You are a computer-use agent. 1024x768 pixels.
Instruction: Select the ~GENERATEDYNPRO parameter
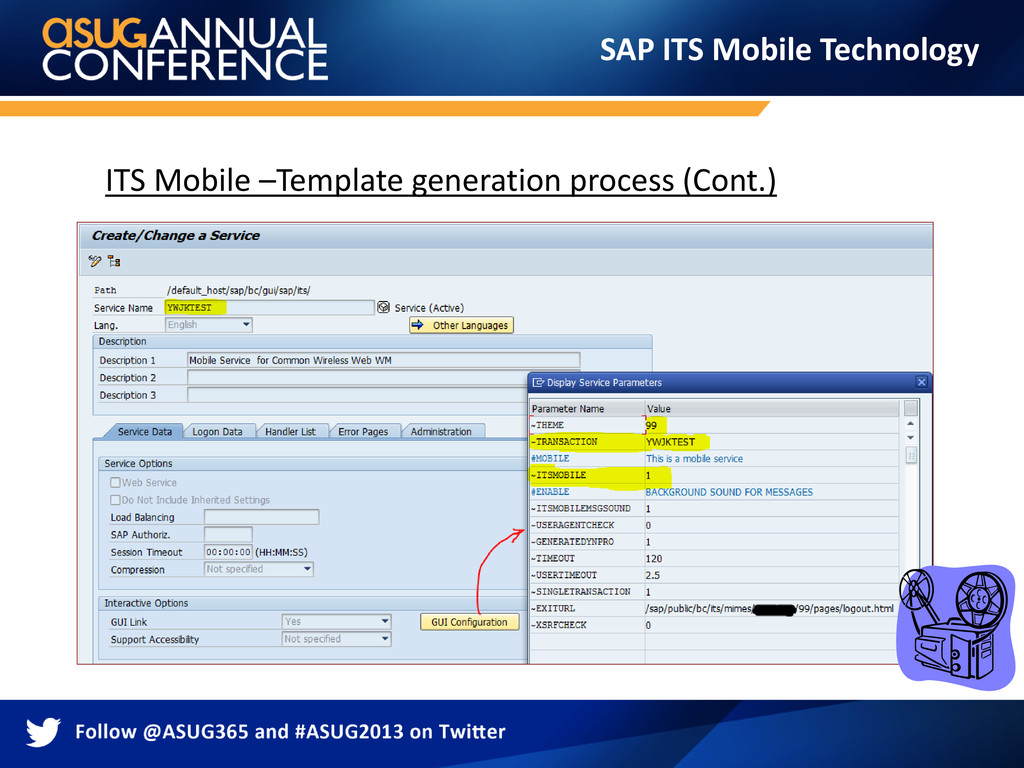pyautogui.click(x=586, y=541)
